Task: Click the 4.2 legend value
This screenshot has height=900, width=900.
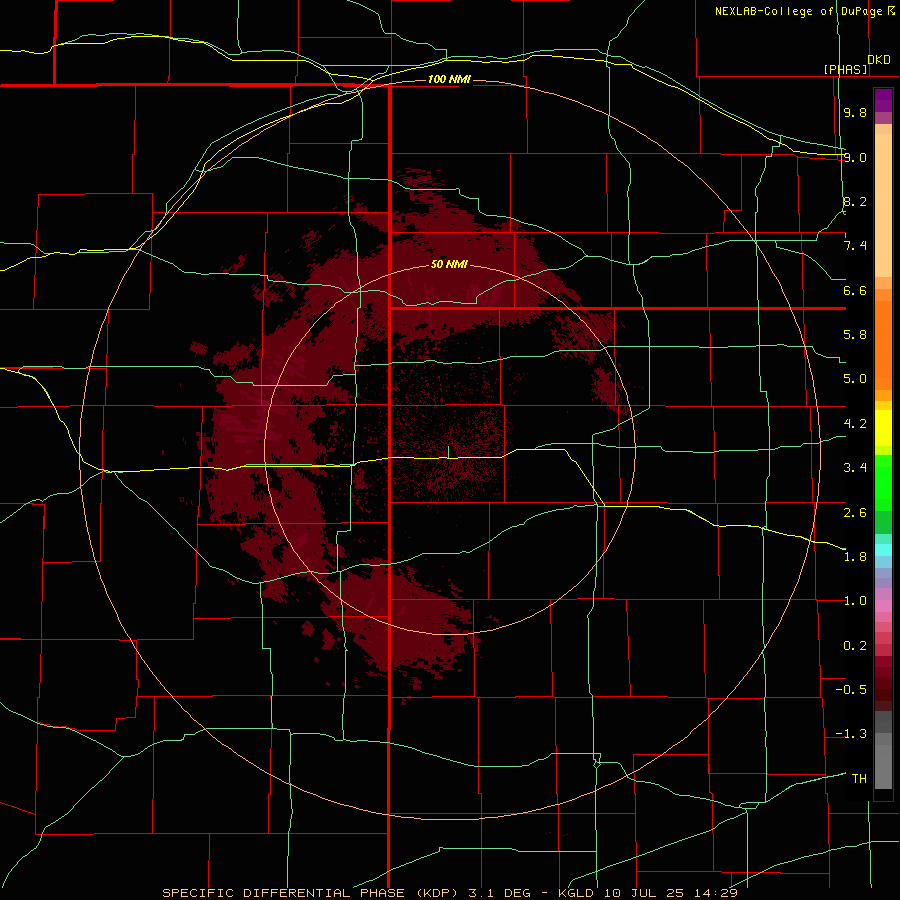Action: click(855, 424)
